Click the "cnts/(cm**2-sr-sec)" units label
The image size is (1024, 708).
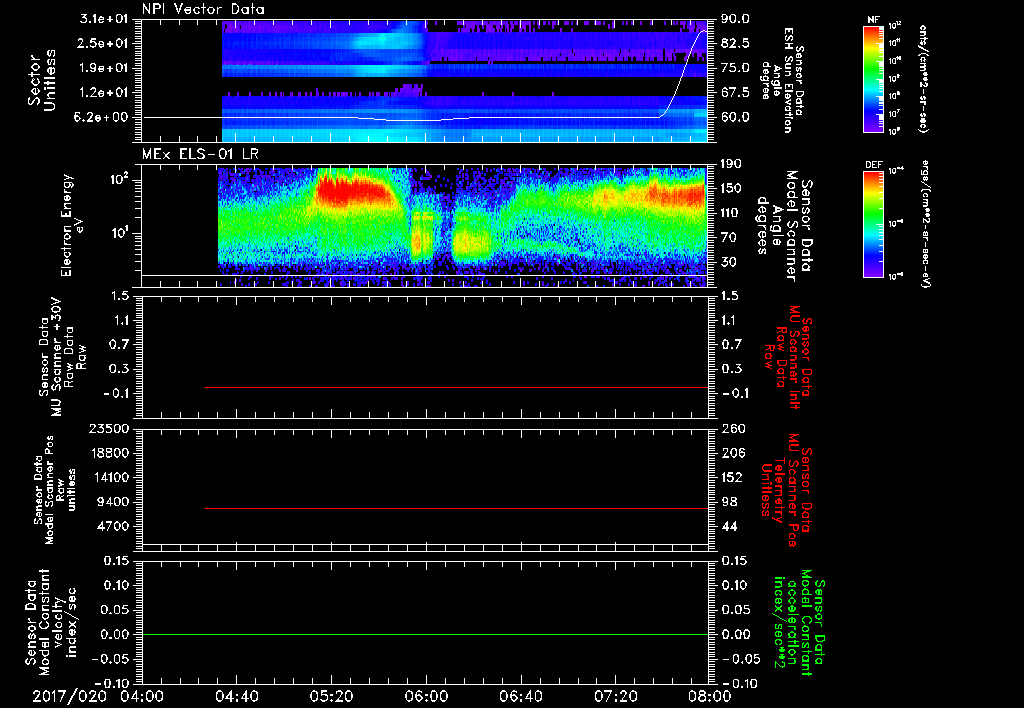coord(922,79)
